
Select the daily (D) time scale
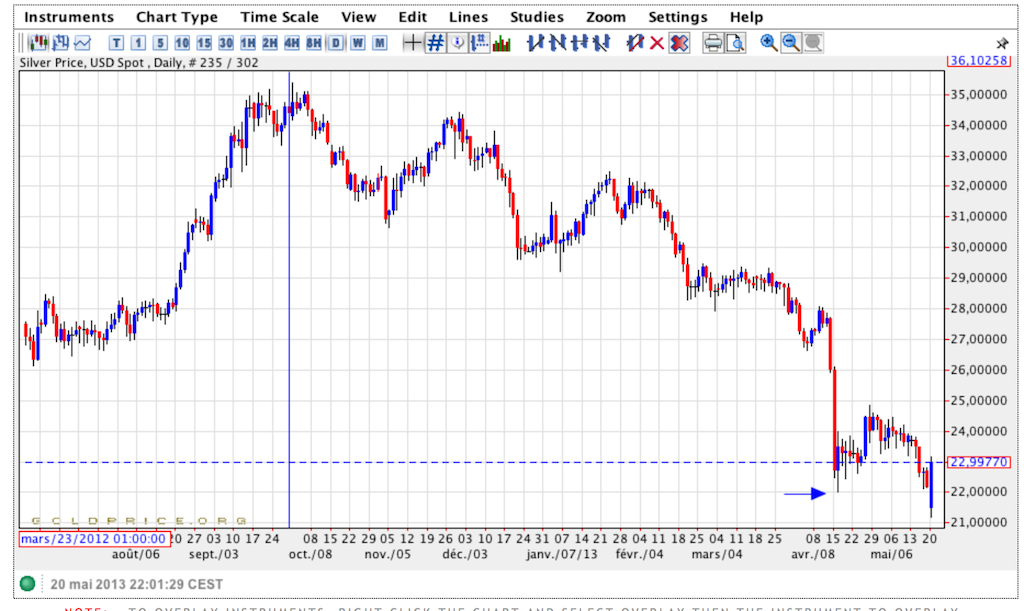click(x=335, y=43)
